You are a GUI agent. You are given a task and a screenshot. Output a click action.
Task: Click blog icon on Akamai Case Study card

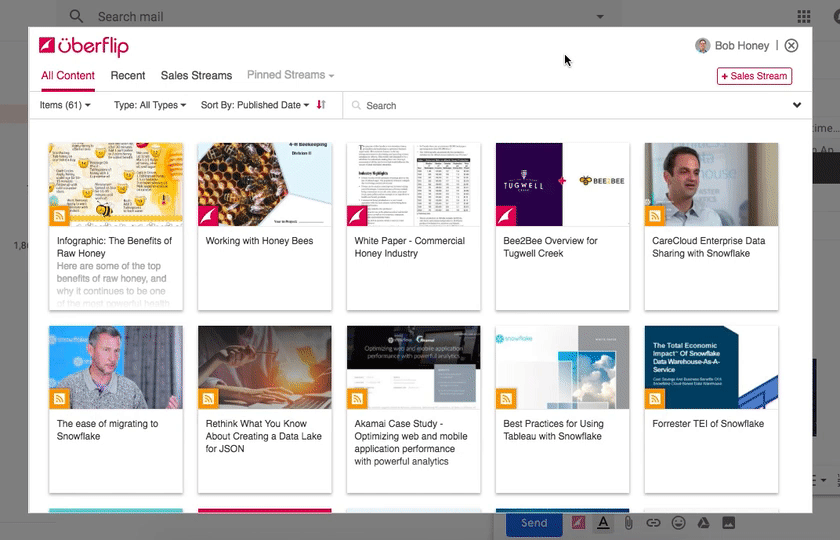(357, 399)
